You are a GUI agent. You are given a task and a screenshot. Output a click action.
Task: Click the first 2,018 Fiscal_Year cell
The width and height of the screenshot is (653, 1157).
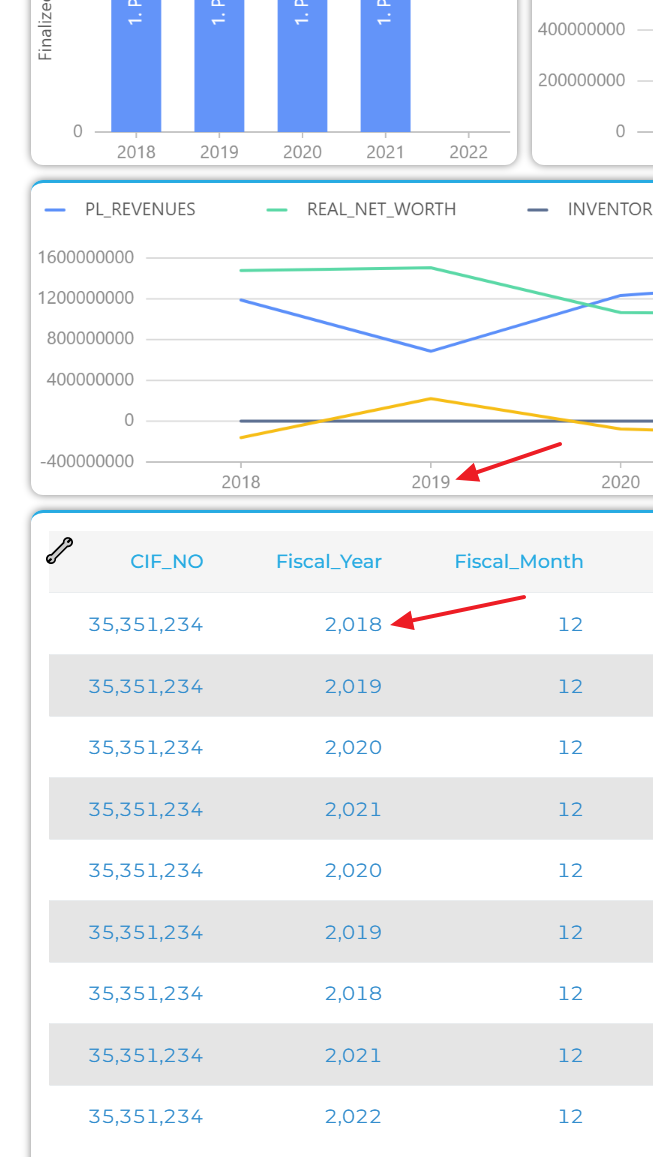pyautogui.click(x=353, y=624)
